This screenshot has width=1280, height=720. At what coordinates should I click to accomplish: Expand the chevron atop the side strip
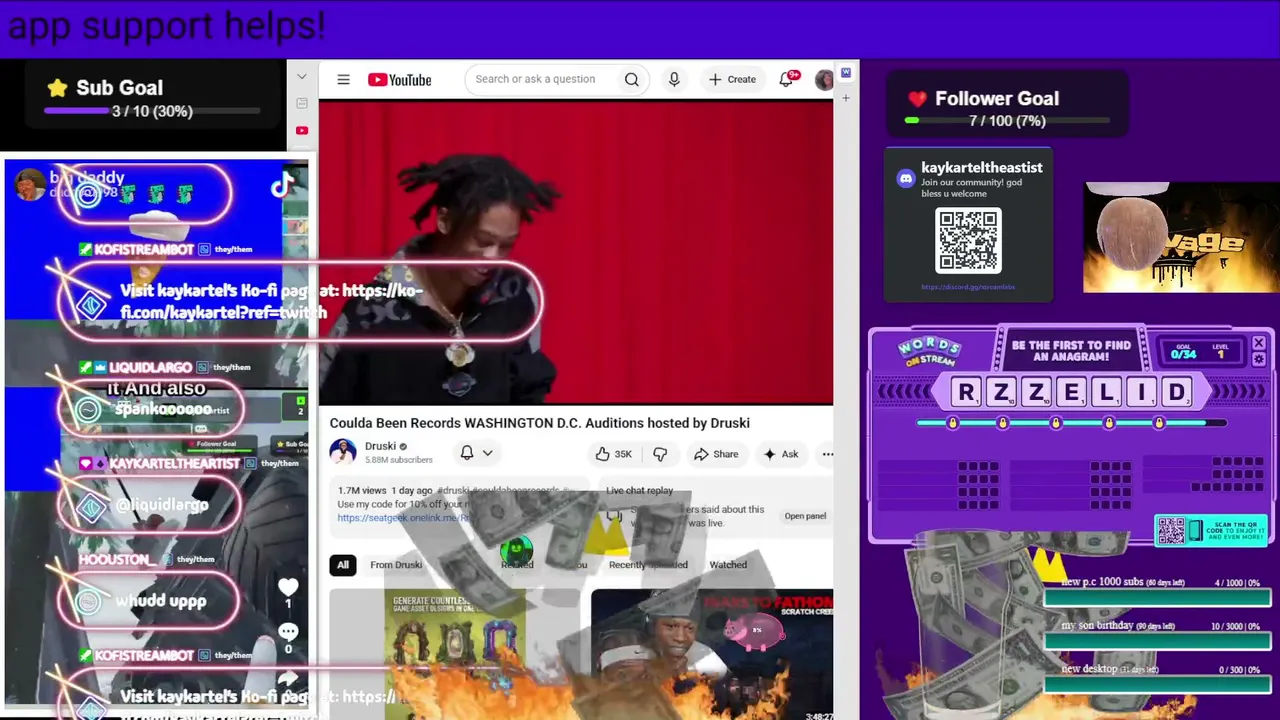coord(302,76)
